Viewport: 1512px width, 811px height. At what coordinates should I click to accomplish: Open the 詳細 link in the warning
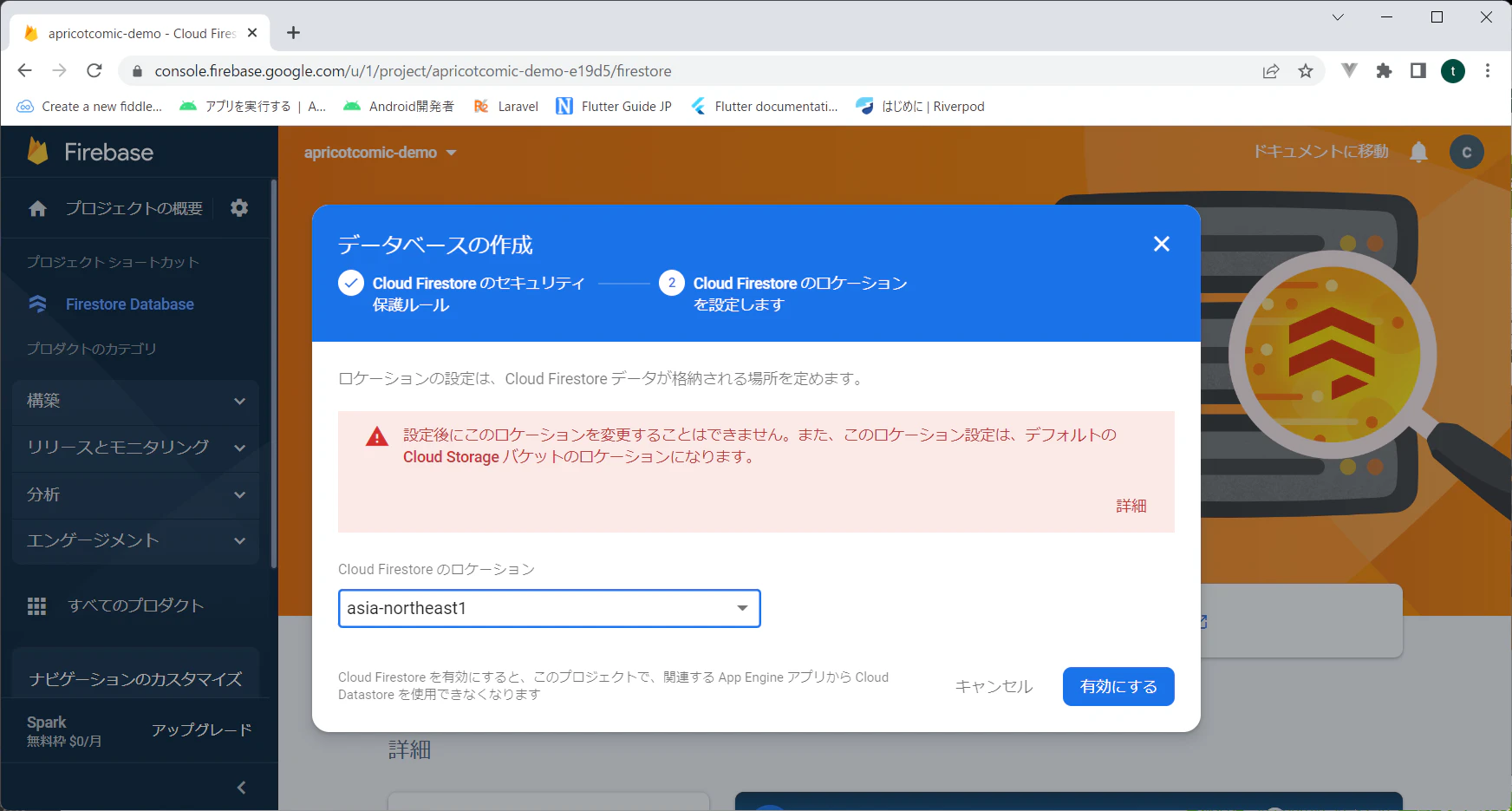point(1131,506)
